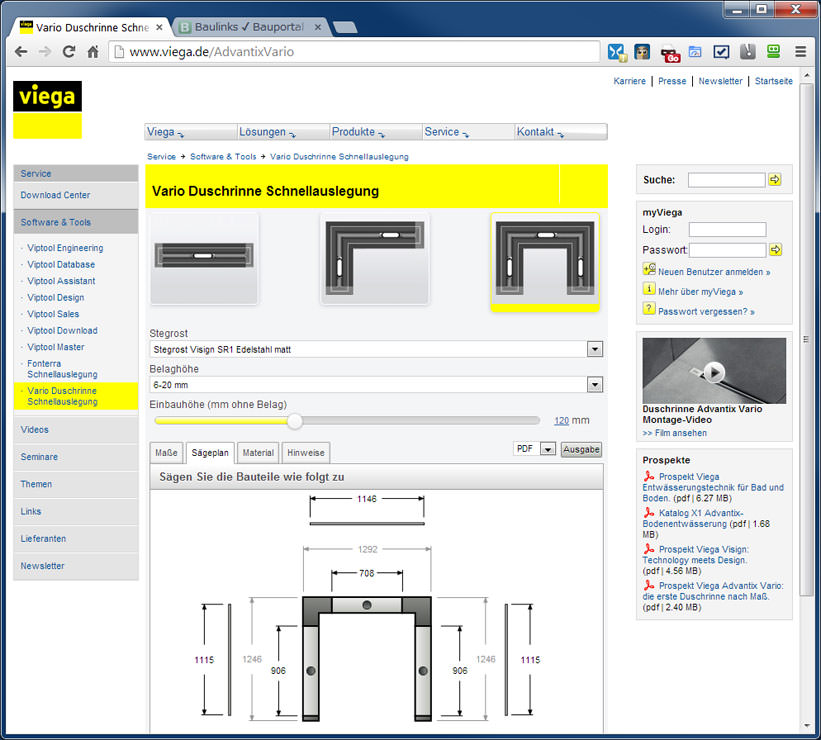This screenshot has height=740, width=821.
Task: Click the blue window extension icon
Action: 695,51
